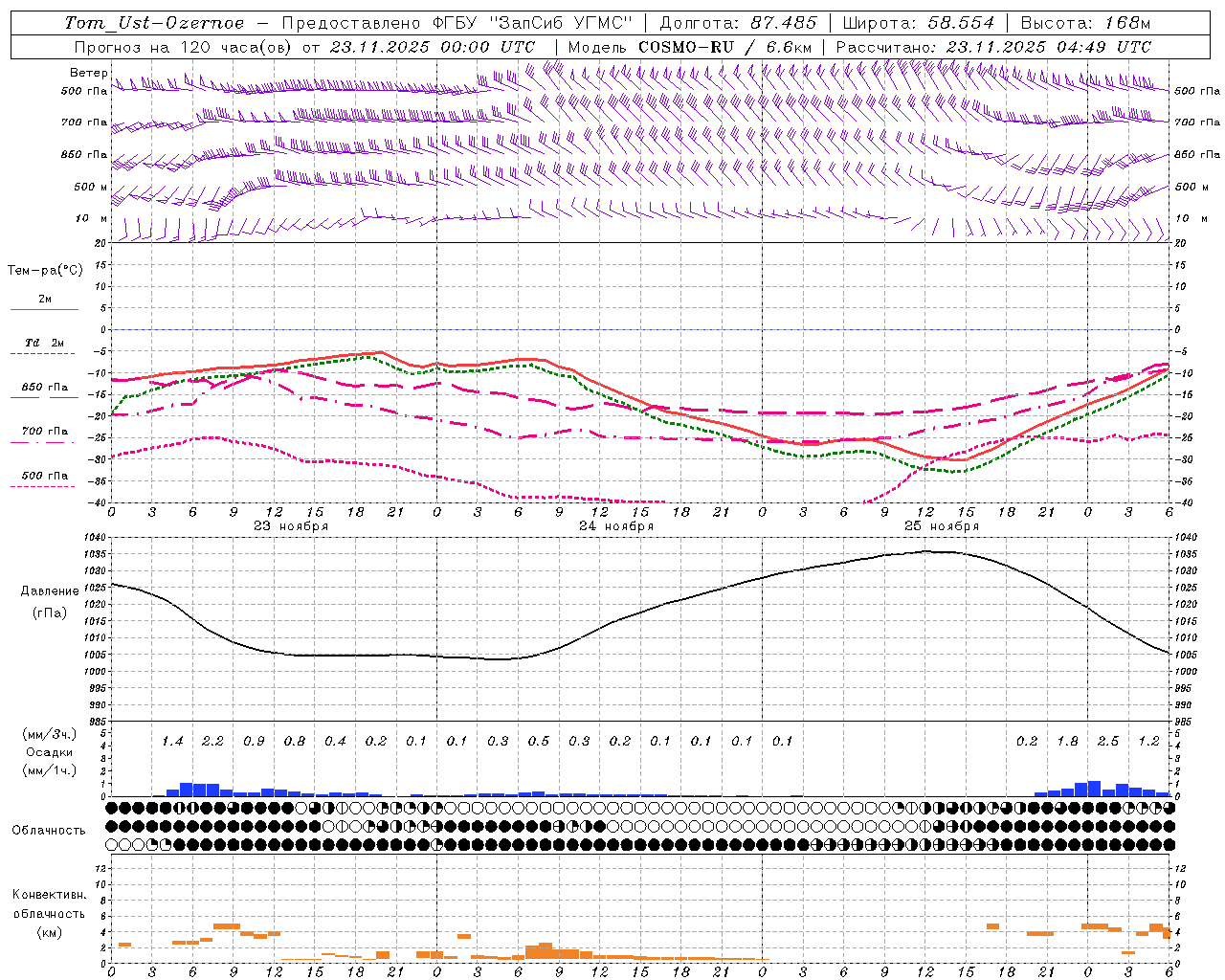Click the '23 ноября' date label
Screen dimensions: 1225x980
pyautogui.click(x=291, y=526)
